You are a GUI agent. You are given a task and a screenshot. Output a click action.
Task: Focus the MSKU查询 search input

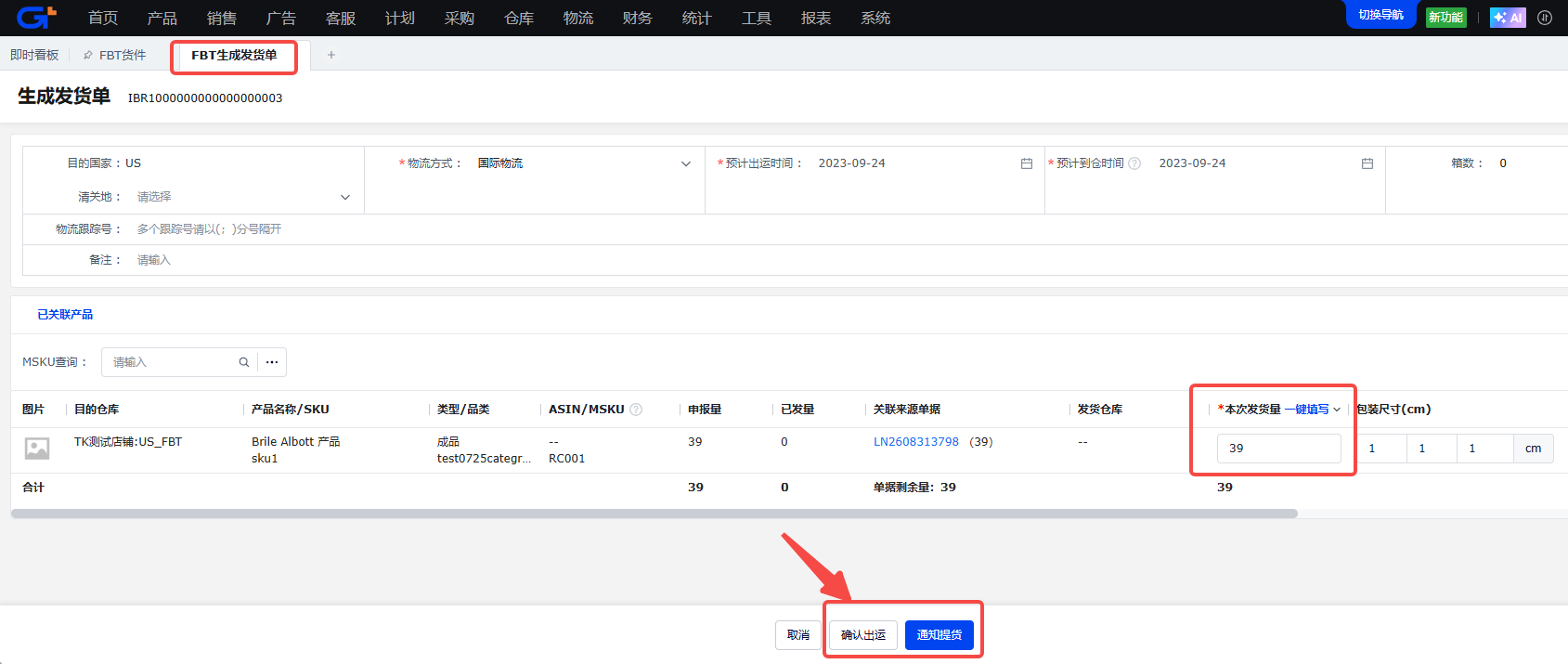coord(171,362)
